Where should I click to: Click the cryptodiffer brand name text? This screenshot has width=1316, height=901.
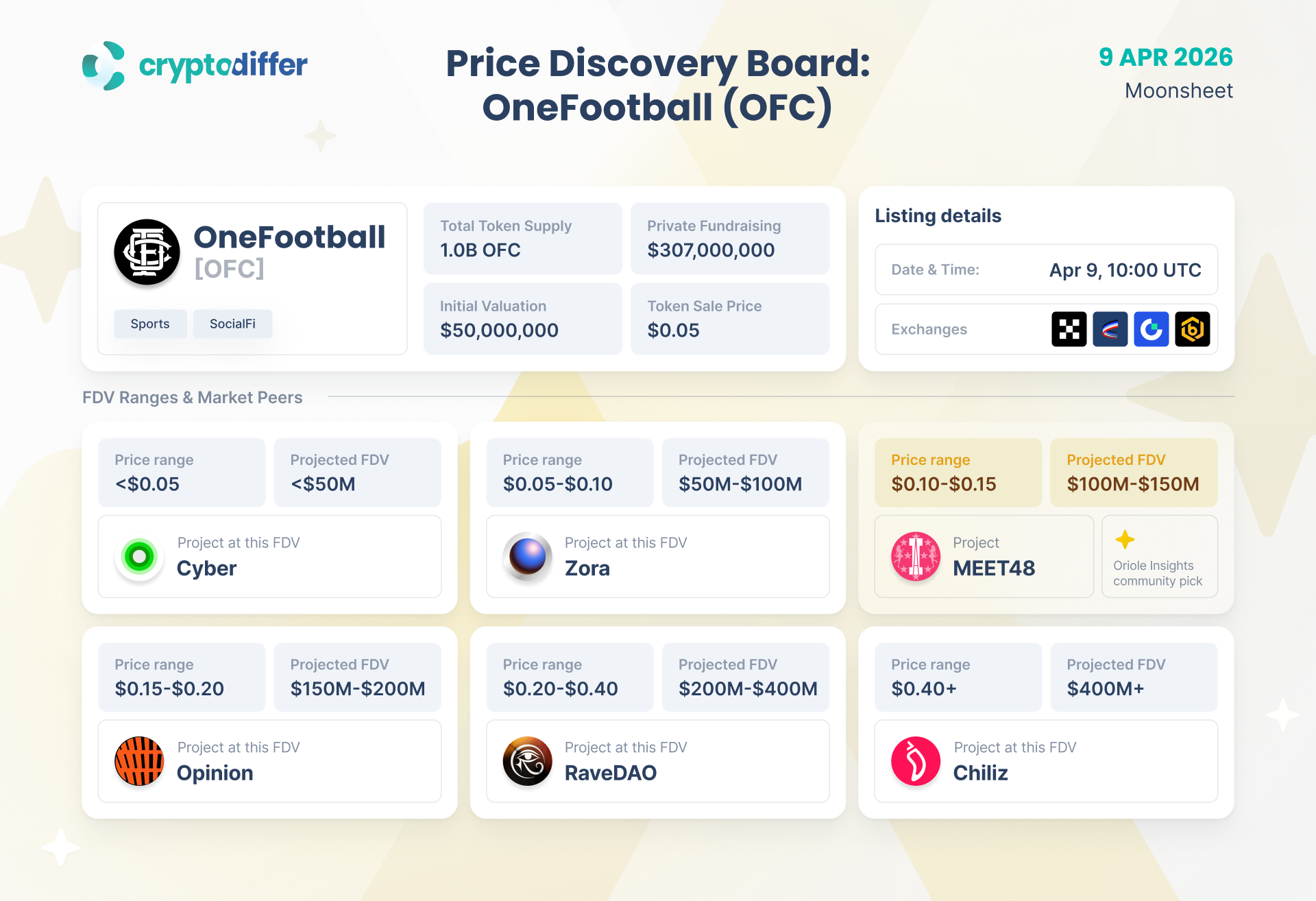(223, 65)
